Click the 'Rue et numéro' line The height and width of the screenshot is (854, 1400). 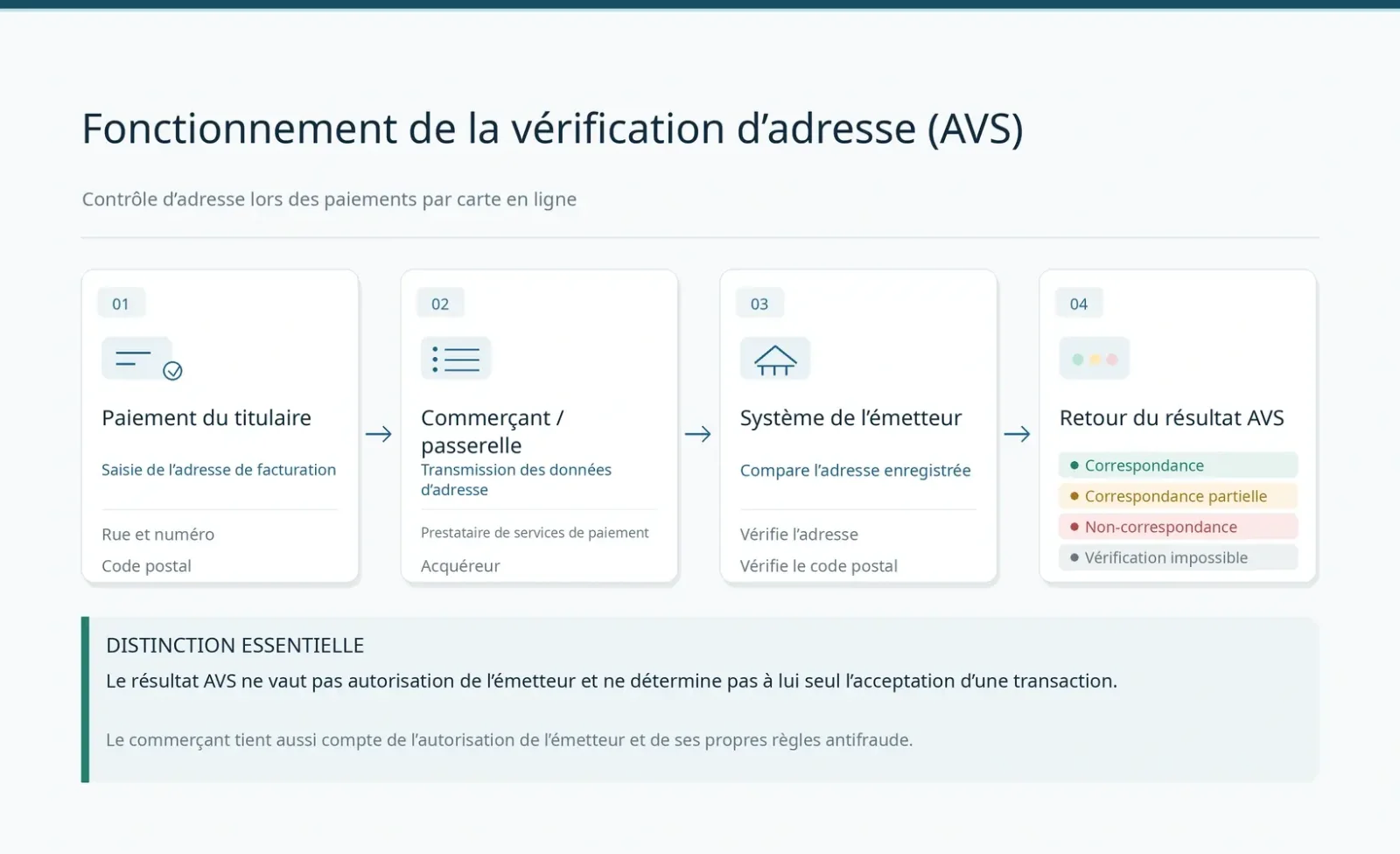coord(157,535)
